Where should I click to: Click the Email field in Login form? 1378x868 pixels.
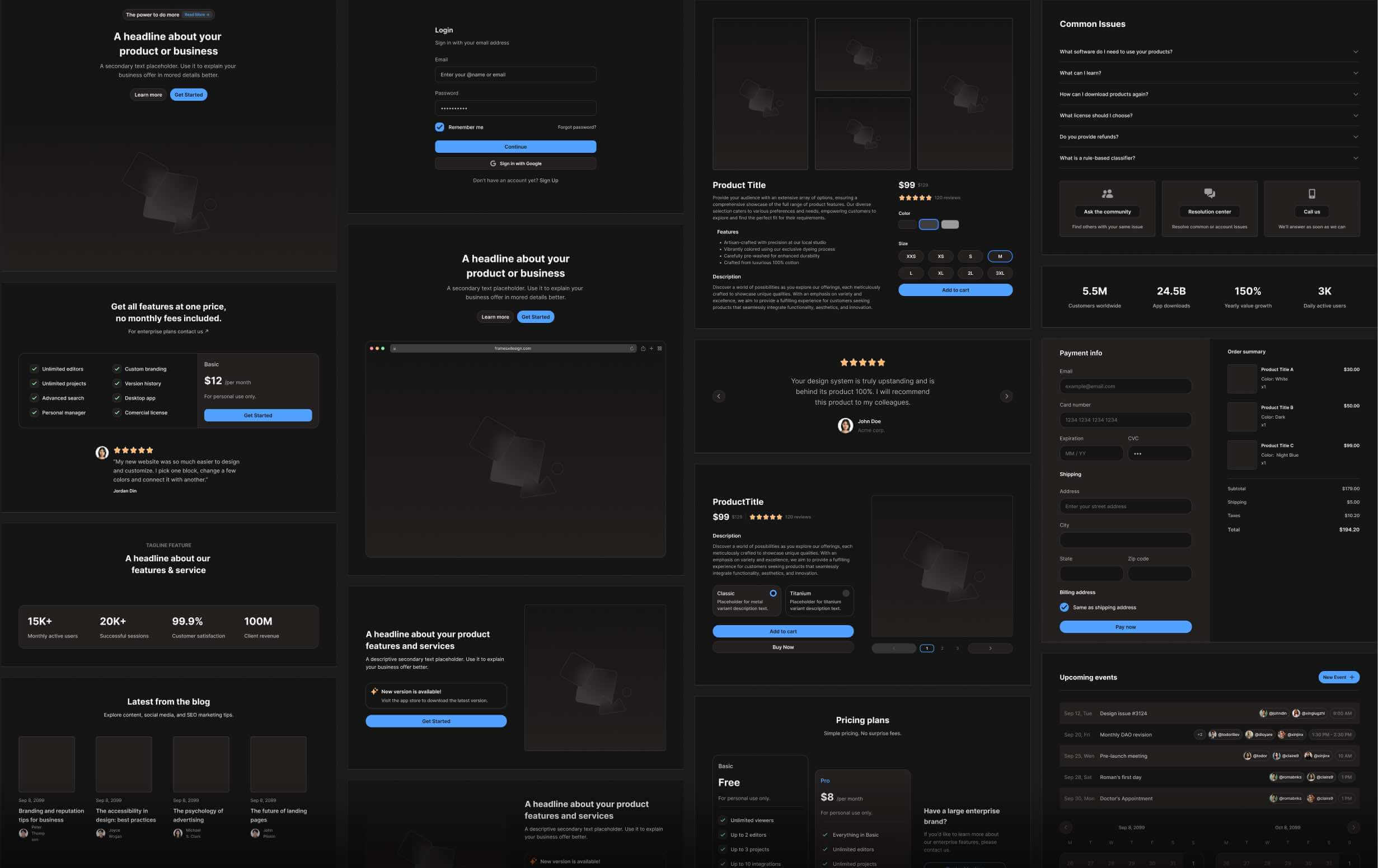[515, 74]
